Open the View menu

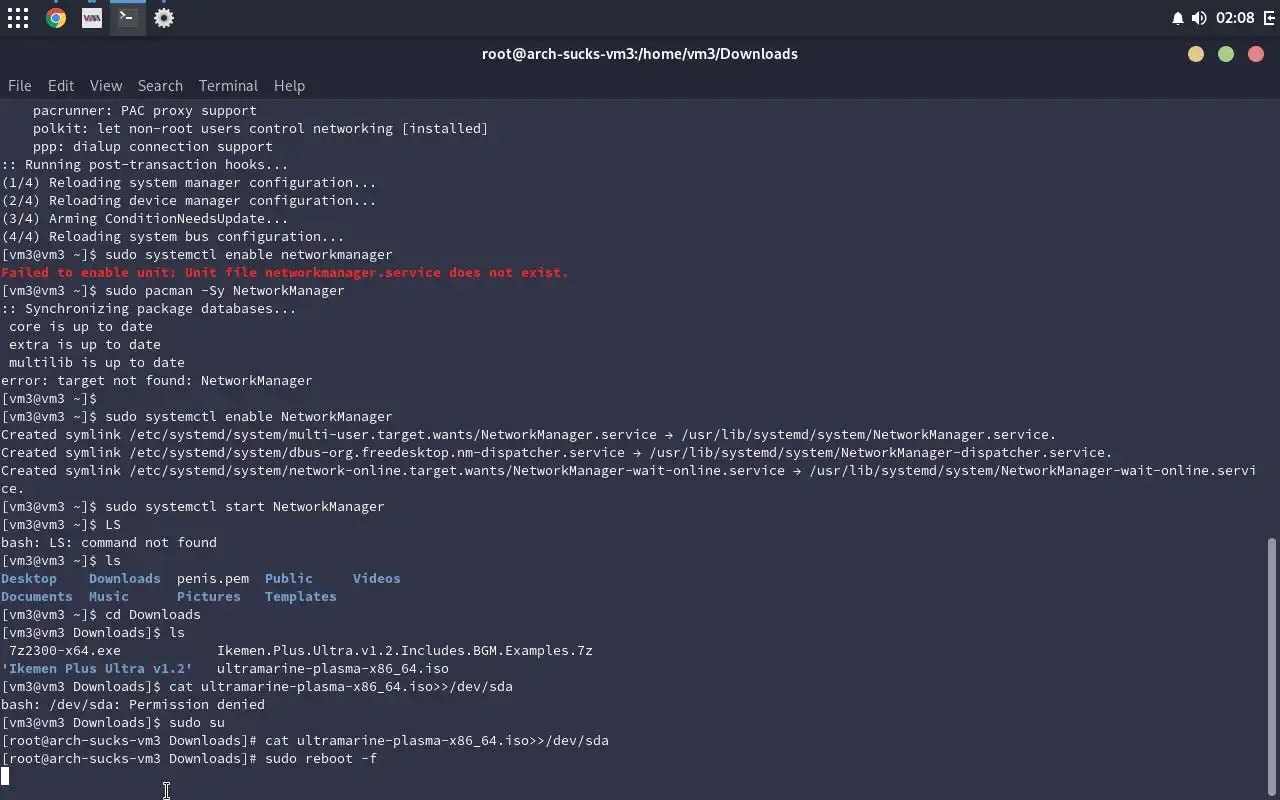coord(106,86)
